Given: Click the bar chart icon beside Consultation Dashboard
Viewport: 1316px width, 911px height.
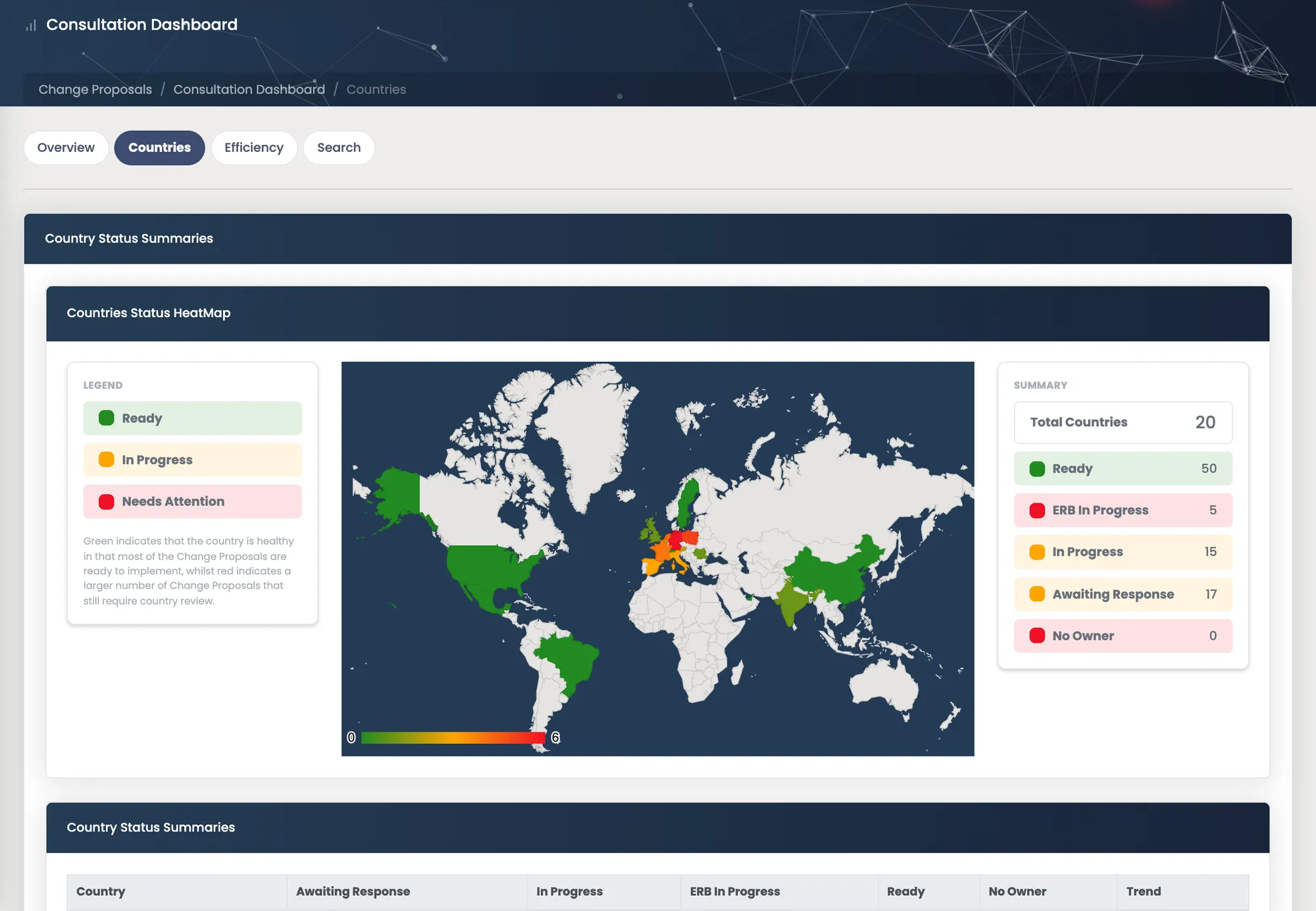Looking at the screenshot, I should tap(31, 26).
